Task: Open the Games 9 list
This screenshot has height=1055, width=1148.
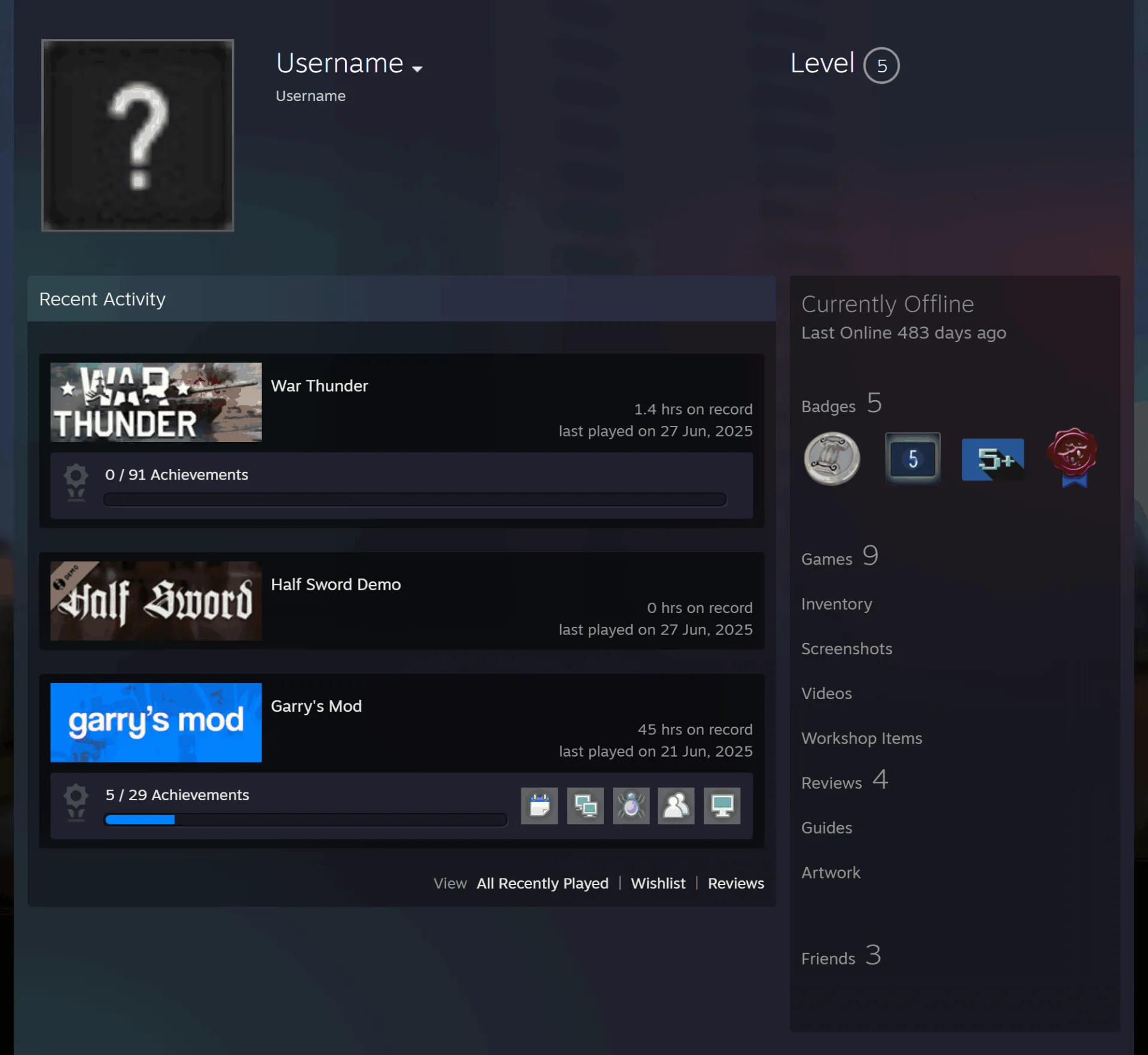Action: 839,556
